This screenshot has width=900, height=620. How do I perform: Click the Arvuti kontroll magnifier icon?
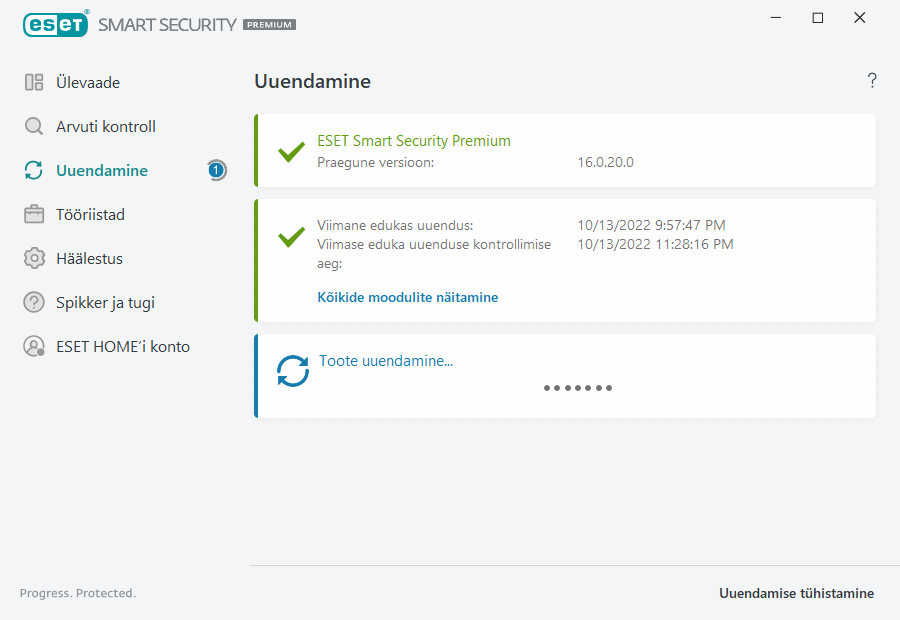(x=34, y=127)
